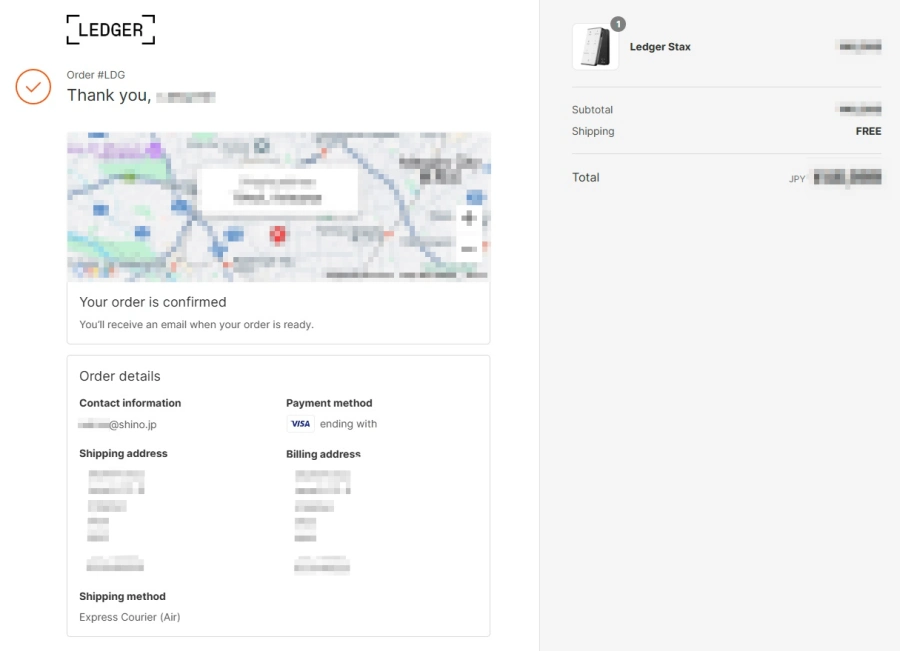
Task: Click Express Courier (Air) shipping method
Action: click(130, 617)
